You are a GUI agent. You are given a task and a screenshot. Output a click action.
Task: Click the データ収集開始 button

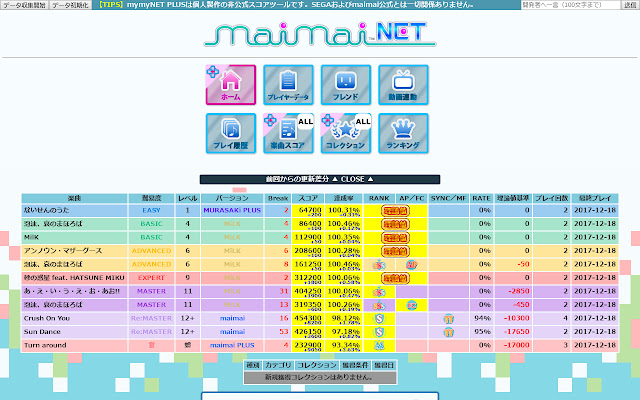pos(24,5)
